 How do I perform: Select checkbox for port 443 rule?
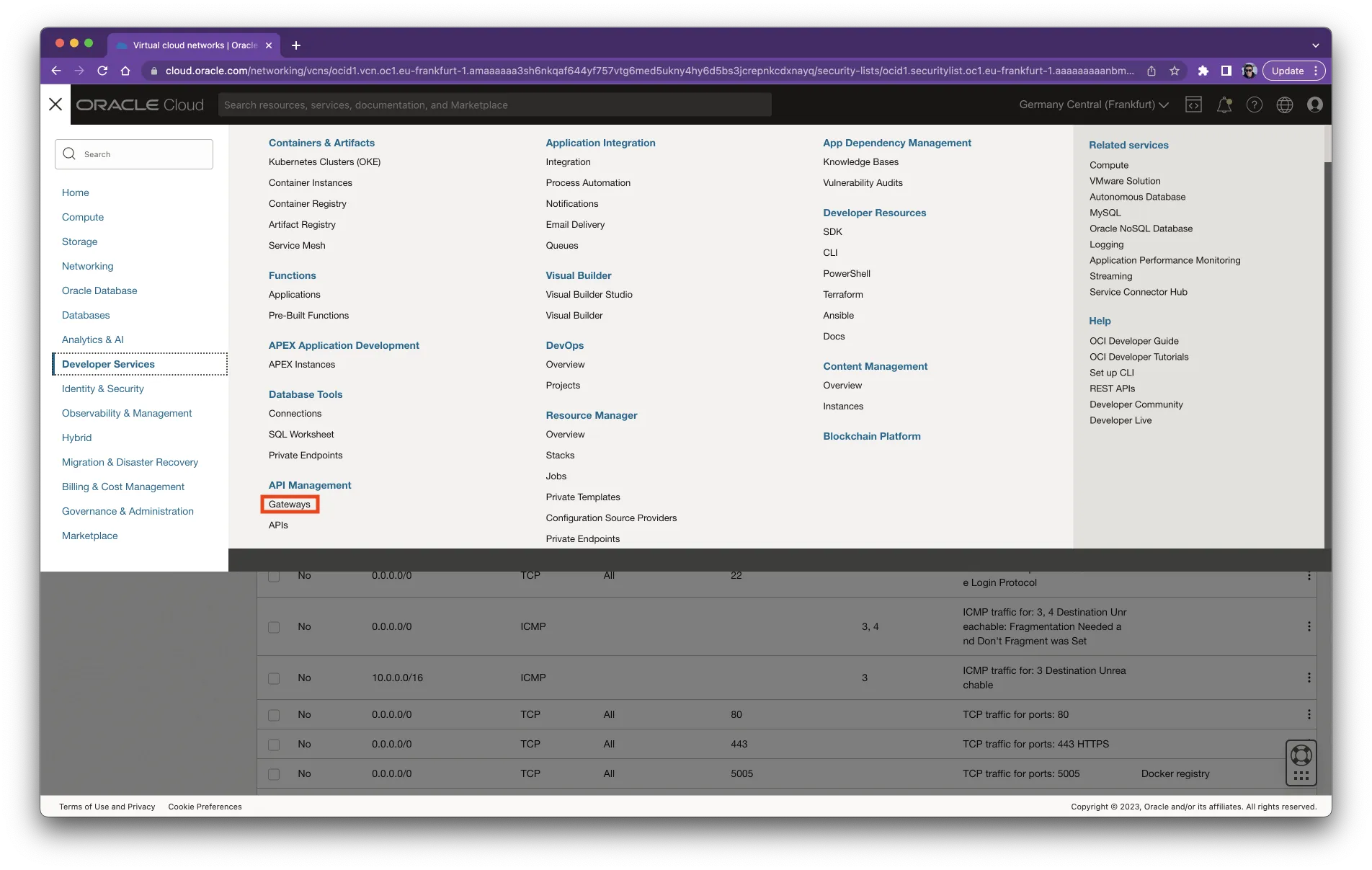pyautogui.click(x=274, y=745)
